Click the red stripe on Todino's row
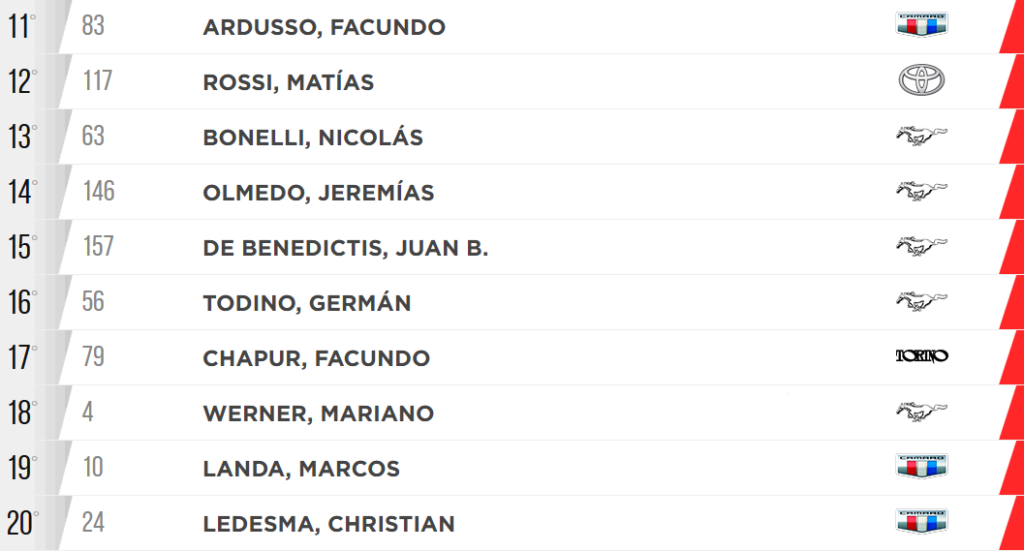The height and width of the screenshot is (551, 1024). coord(1012,302)
